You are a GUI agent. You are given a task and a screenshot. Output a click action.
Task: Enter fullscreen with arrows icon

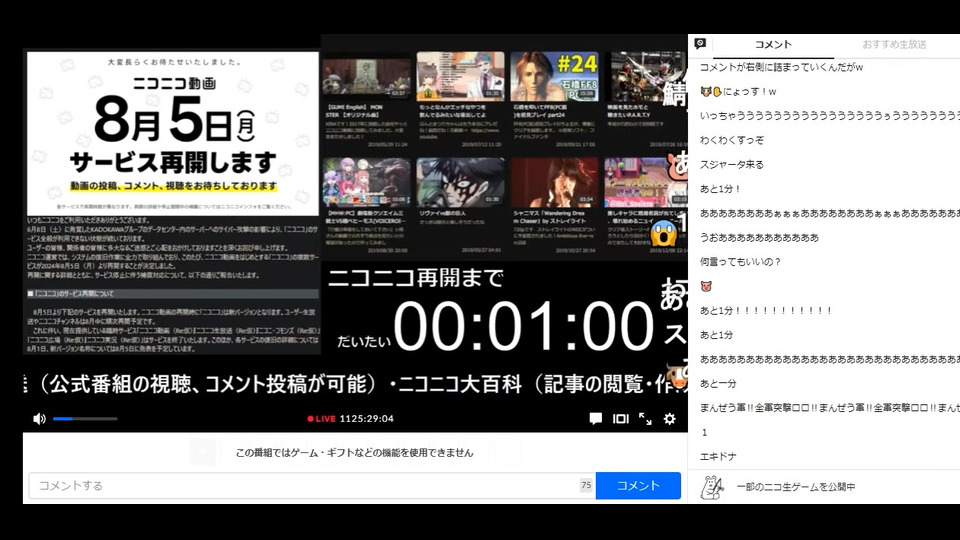[x=645, y=419]
